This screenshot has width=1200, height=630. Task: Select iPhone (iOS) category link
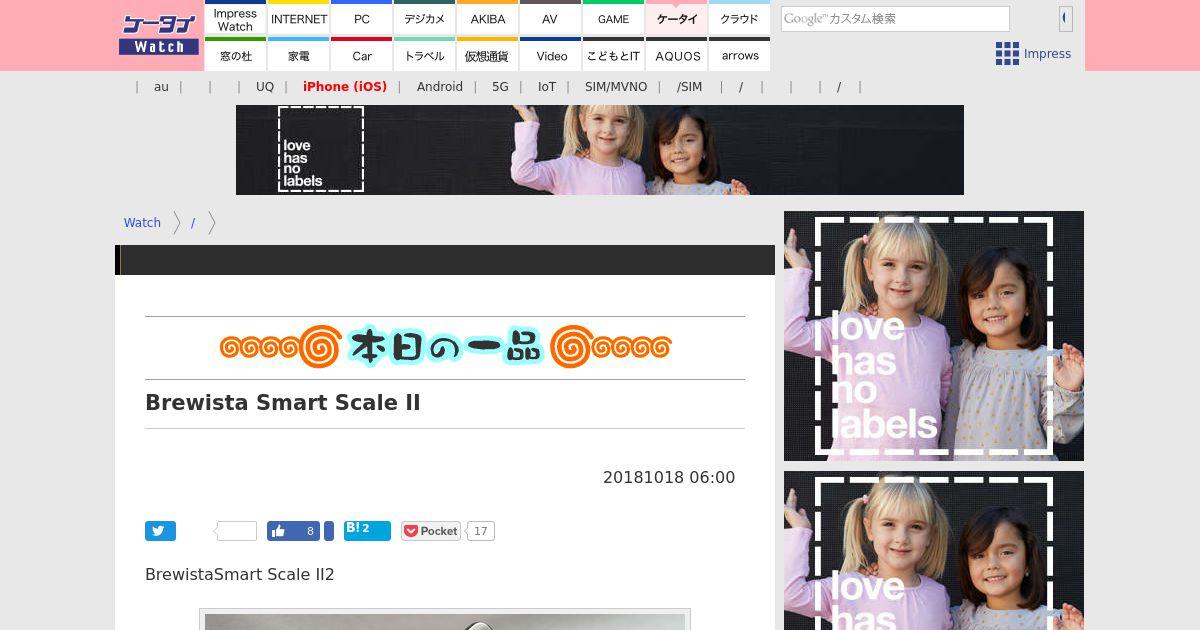345,87
